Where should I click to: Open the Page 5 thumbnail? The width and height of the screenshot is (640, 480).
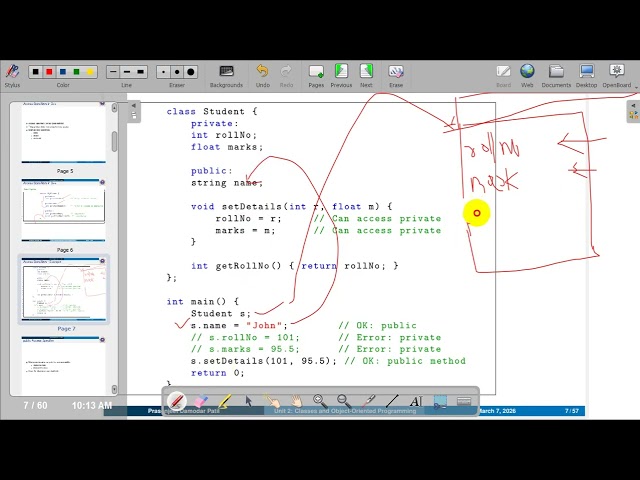click(63, 133)
